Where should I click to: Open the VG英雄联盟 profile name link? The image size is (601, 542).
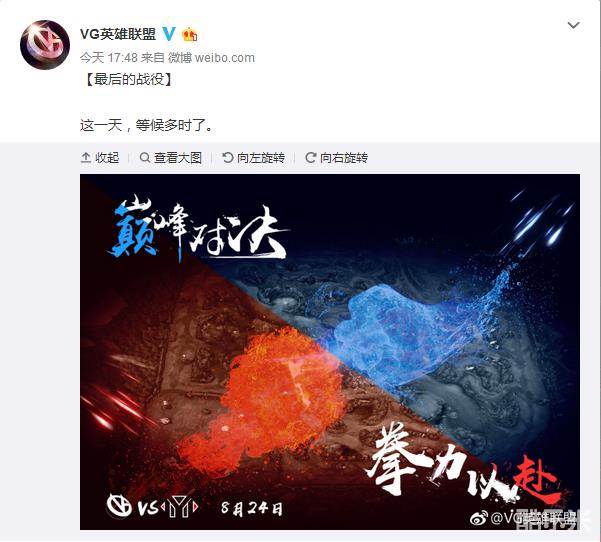[x=118, y=34]
